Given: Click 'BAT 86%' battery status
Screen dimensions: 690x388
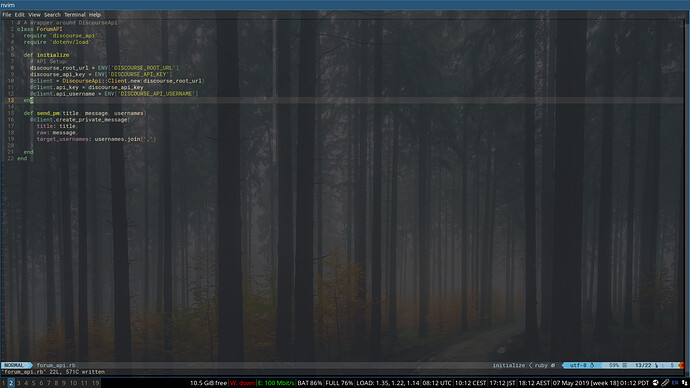Looking at the screenshot, I should click(x=310, y=383).
